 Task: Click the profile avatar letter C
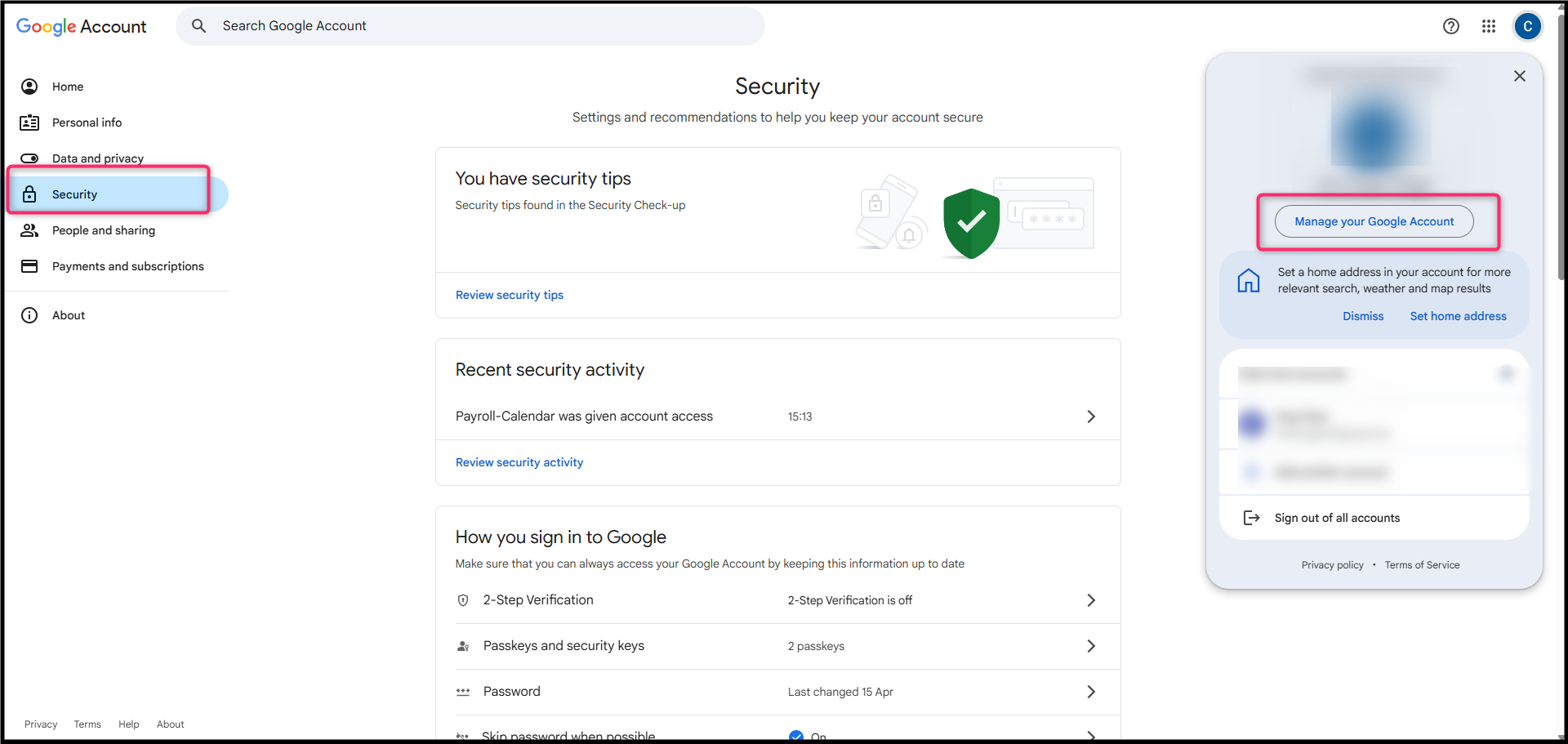coord(1528,26)
